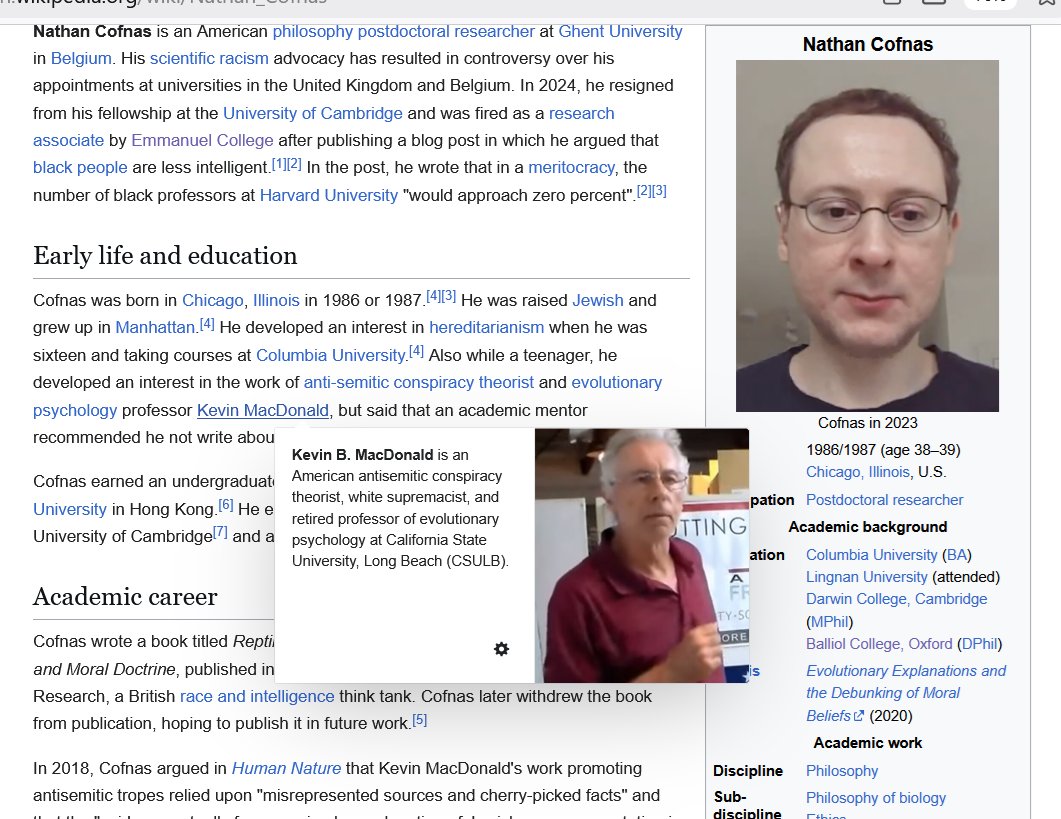Open the thesis Evolutionary Explanations link

click(x=905, y=693)
